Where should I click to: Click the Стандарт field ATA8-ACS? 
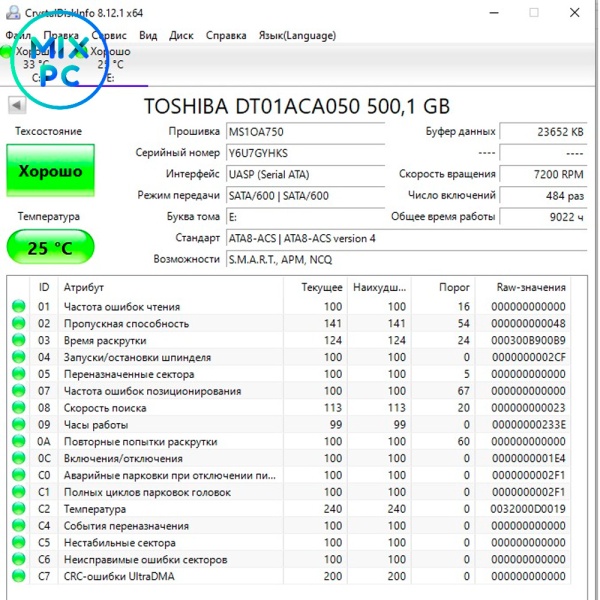pyautogui.click(x=406, y=238)
